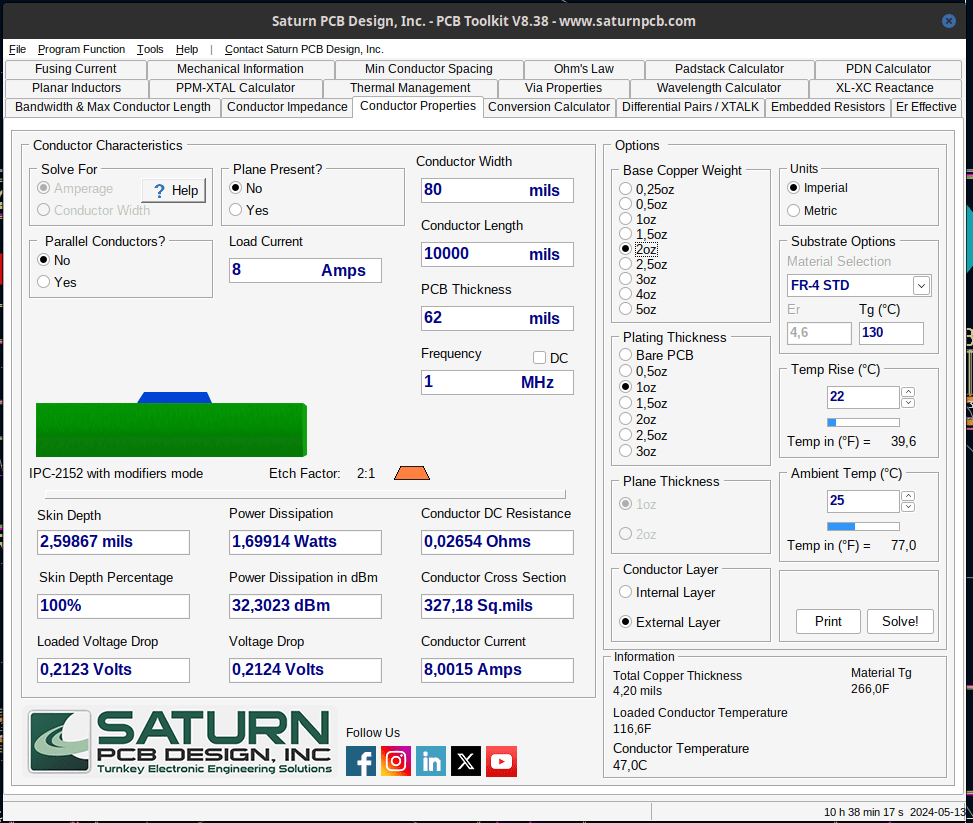Click the Tg (°C) input field
The width and height of the screenshot is (973, 823).
click(x=891, y=333)
